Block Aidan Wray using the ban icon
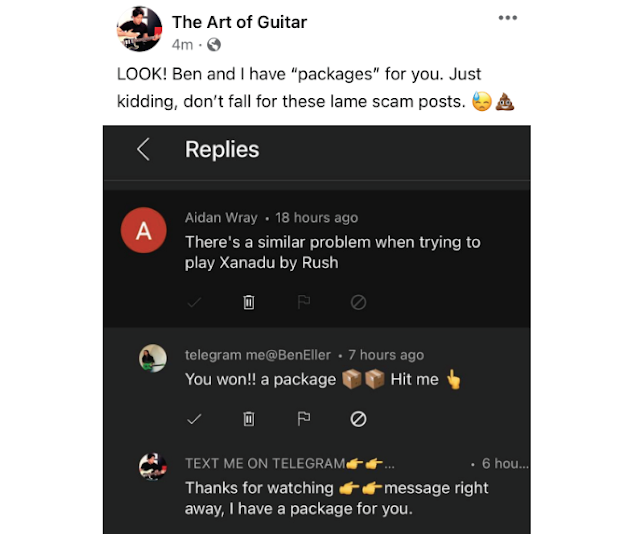 coord(358,302)
